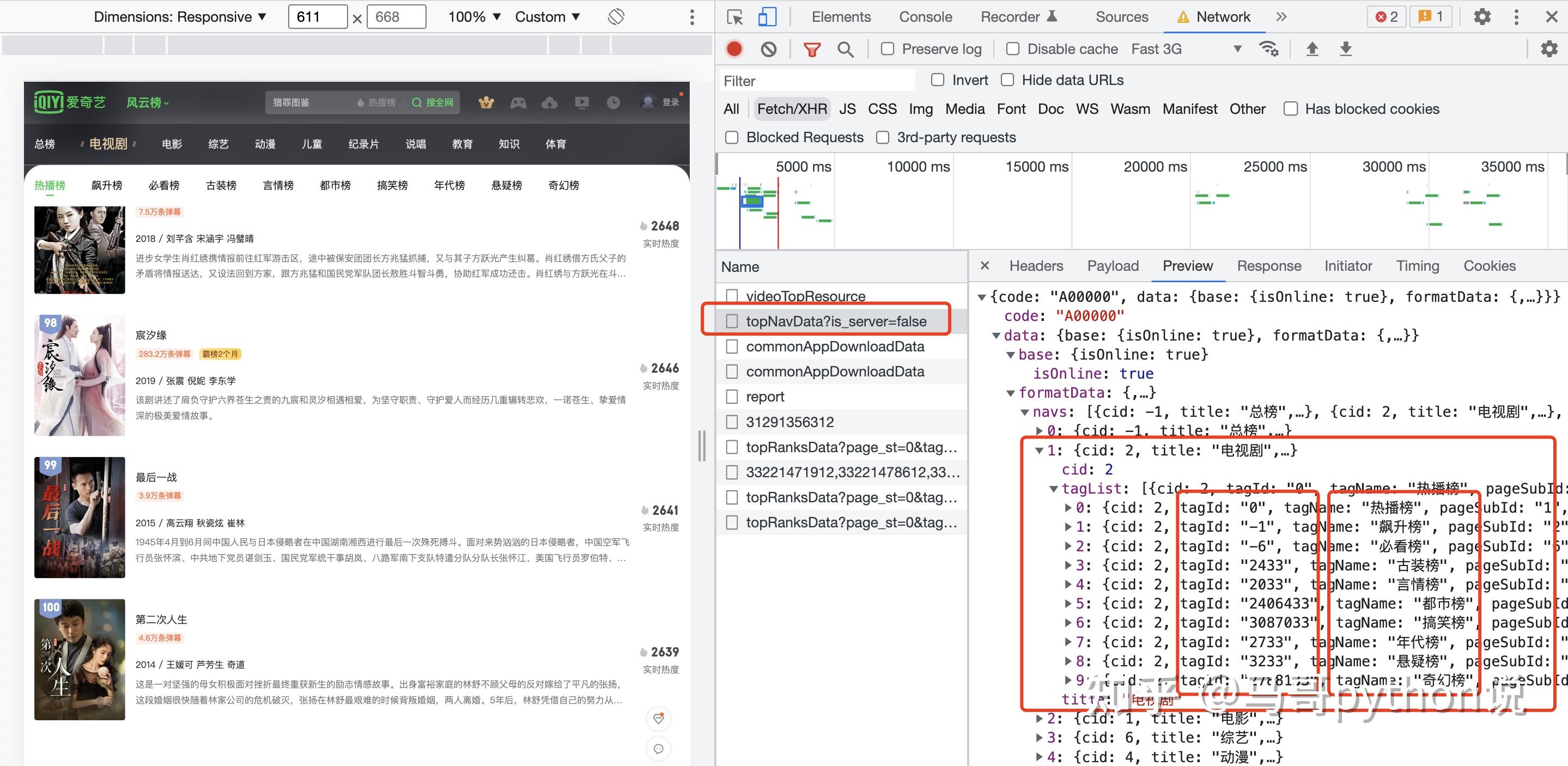
Task: Open Network panel settings gear
Action: click(x=1548, y=48)
